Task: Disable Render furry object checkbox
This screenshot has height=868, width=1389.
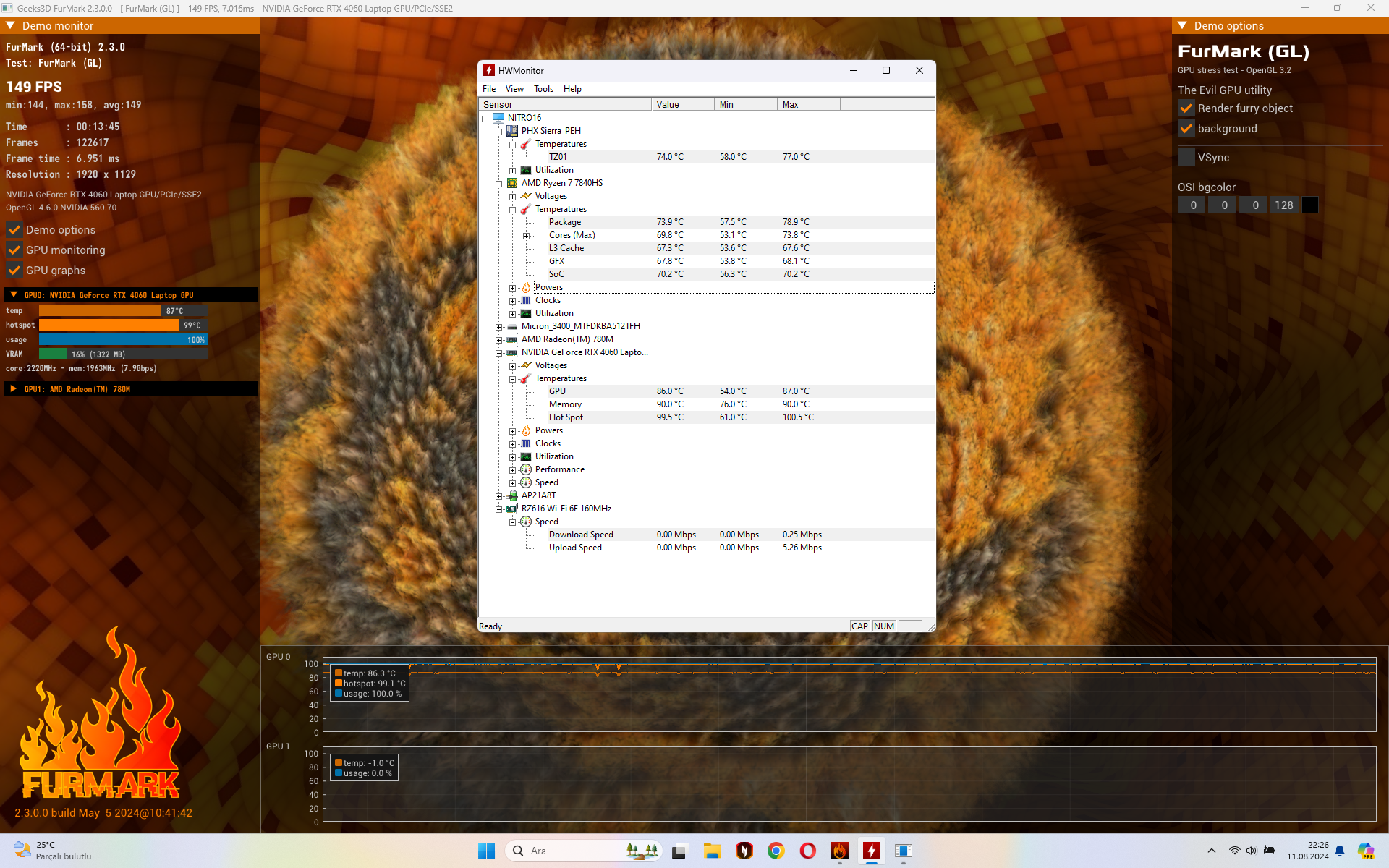Action: 1186,109
